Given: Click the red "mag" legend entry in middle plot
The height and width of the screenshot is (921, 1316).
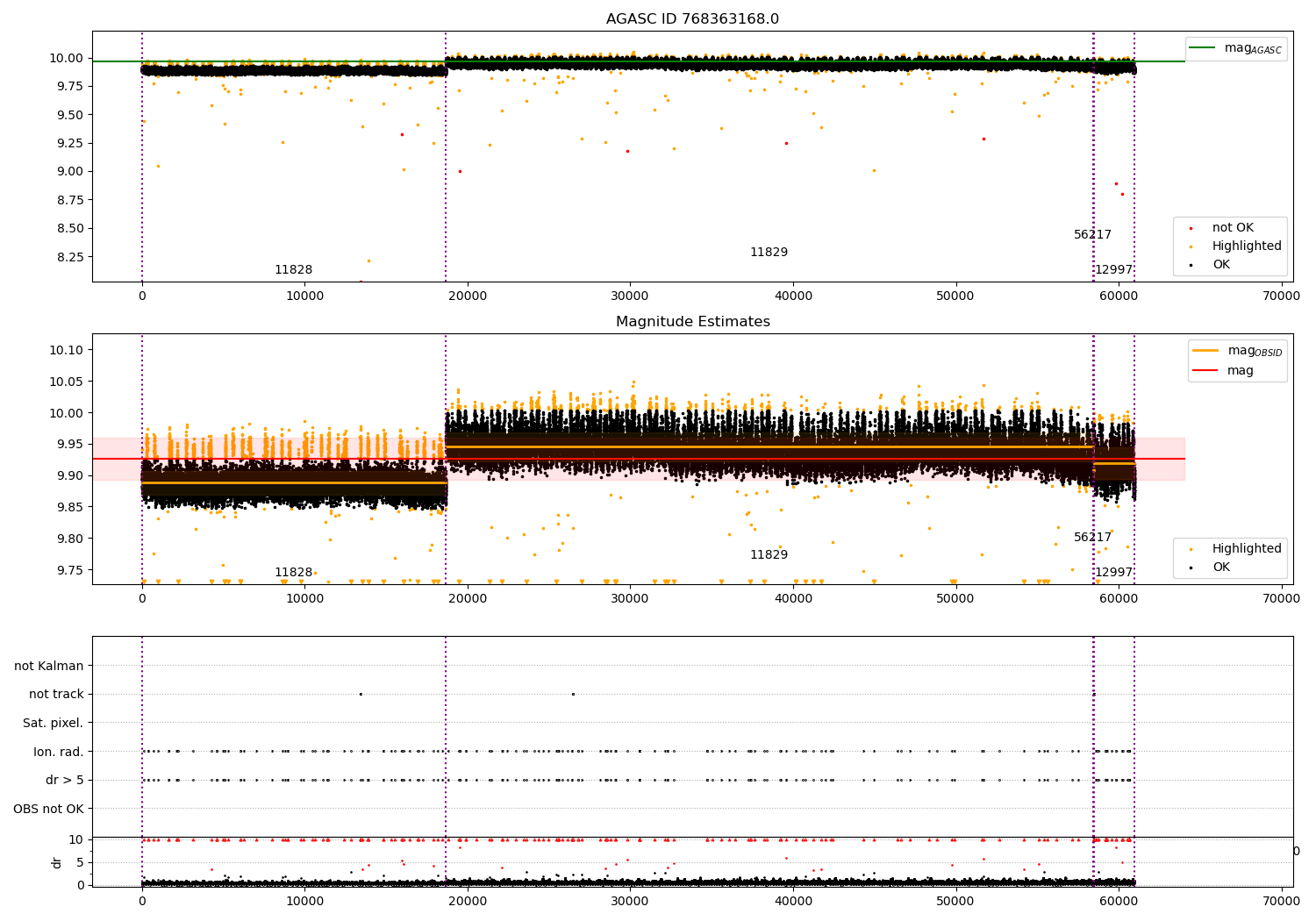Looking at the screenshot, I should [1224, 371].
